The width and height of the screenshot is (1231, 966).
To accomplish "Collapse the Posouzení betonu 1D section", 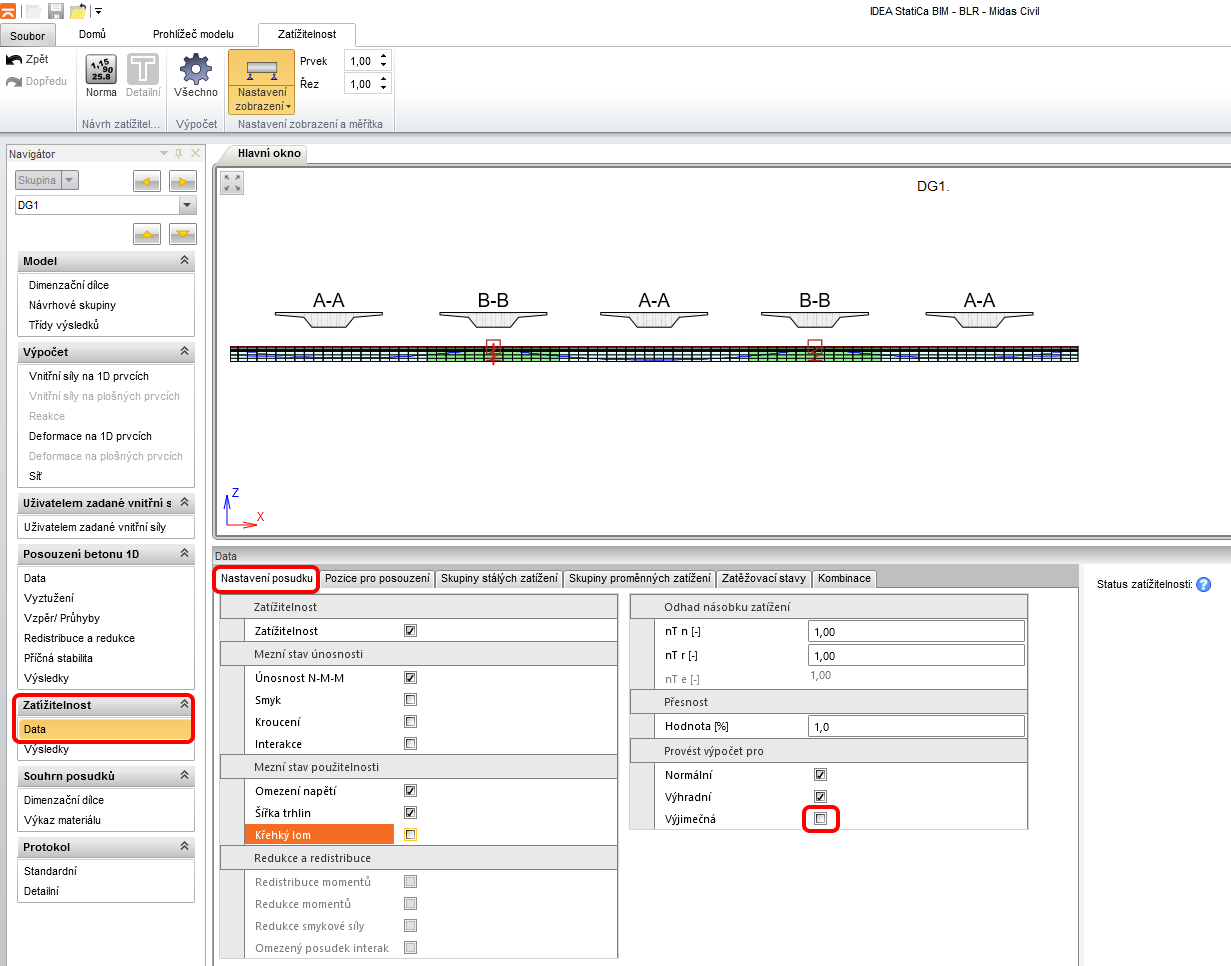I will pyautogui.click(x=184, y=553).
